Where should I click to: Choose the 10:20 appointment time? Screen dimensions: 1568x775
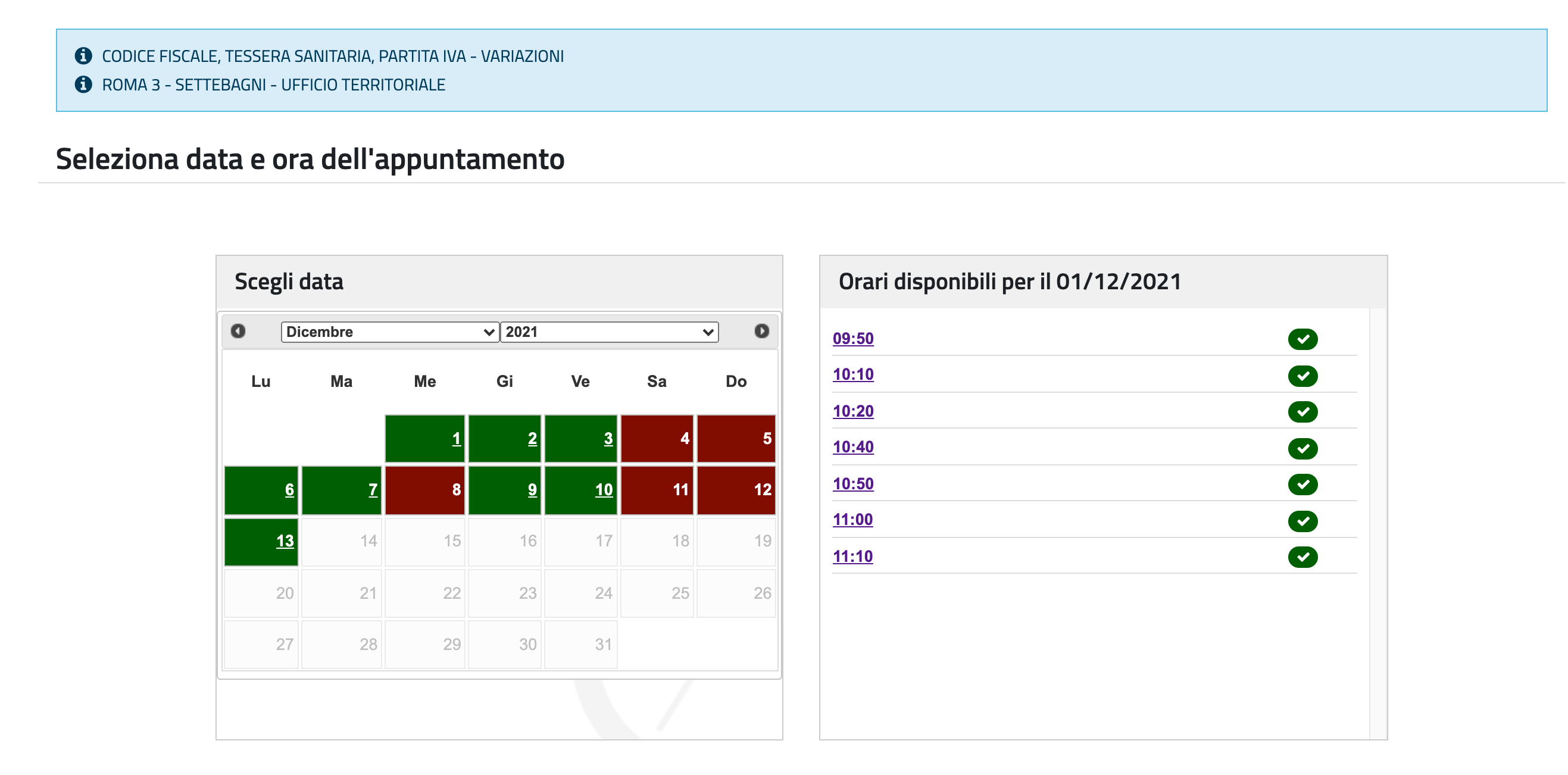853,411
